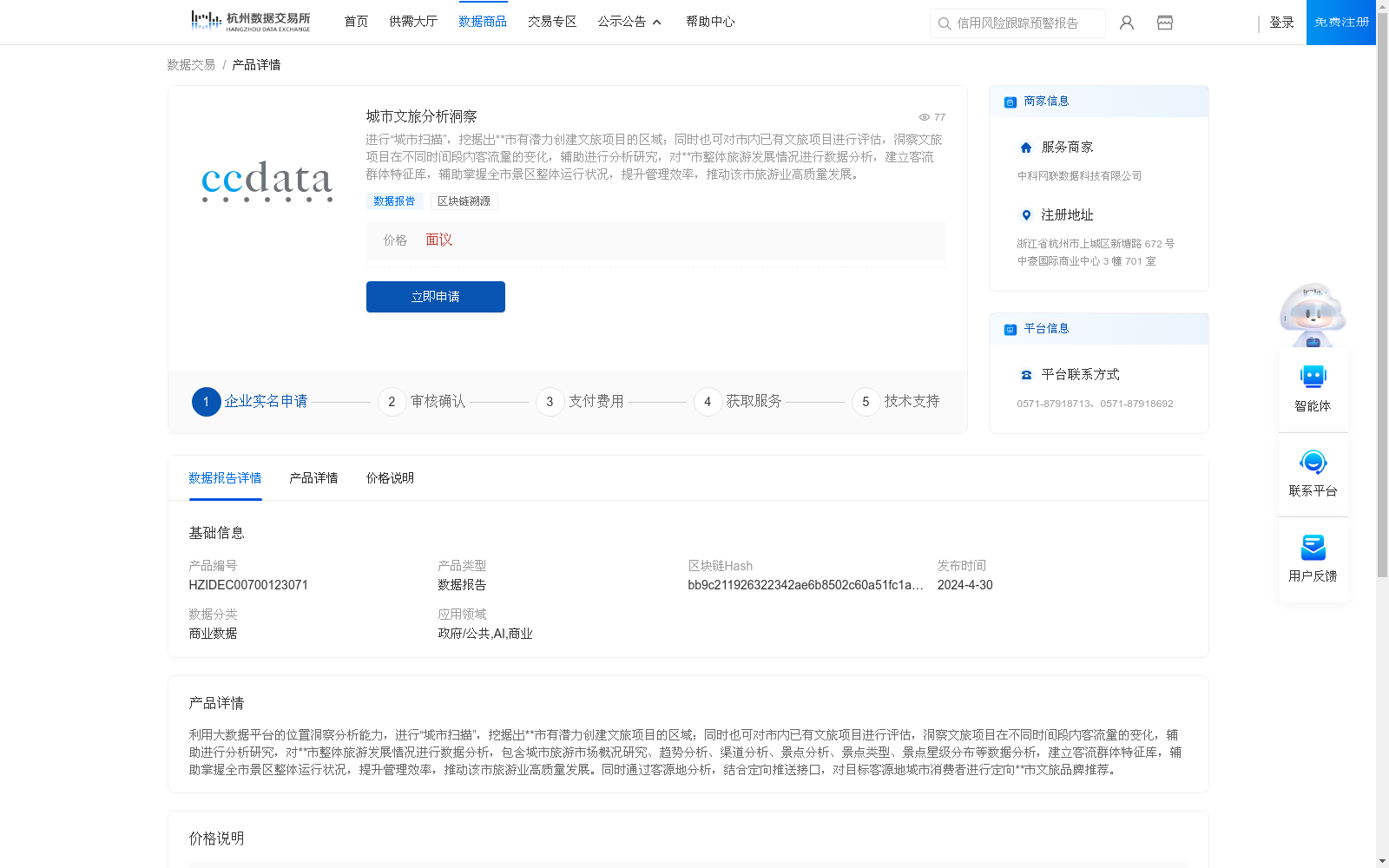Viewport: 1389px width, 868px height.
Task: Click the 服务商家 house icon
Action: (x=1026, y=148)
